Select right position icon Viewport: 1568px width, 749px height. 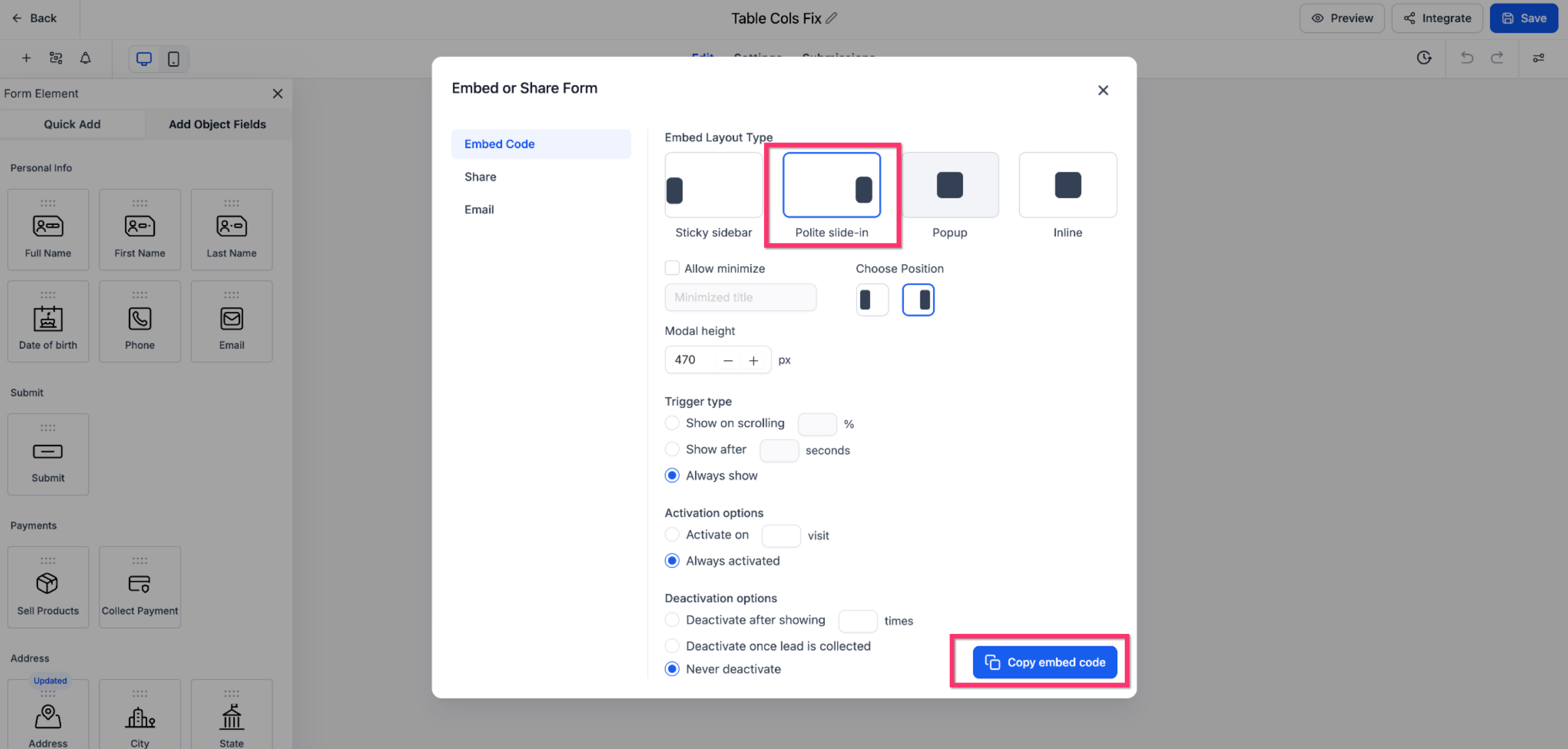918,299
